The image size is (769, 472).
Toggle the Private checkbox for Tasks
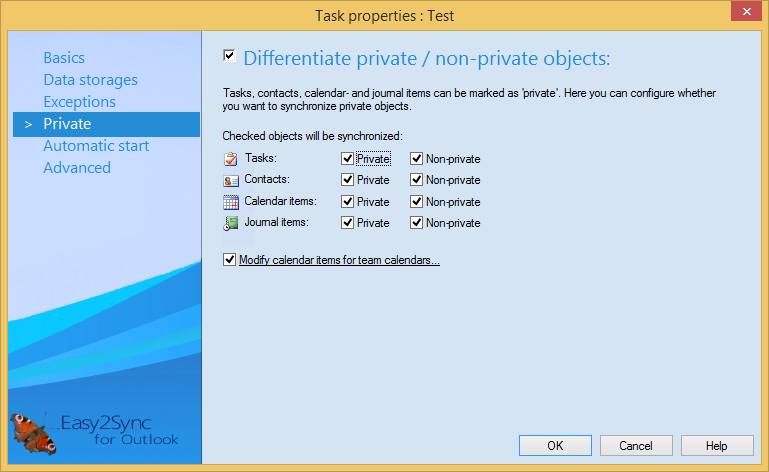click(347, 158)
